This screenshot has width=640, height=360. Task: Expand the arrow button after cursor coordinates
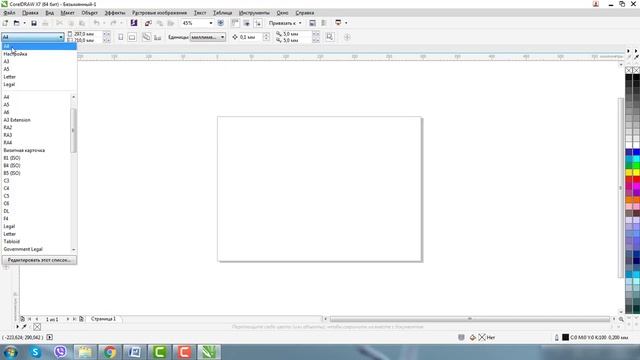coord(49,337)
